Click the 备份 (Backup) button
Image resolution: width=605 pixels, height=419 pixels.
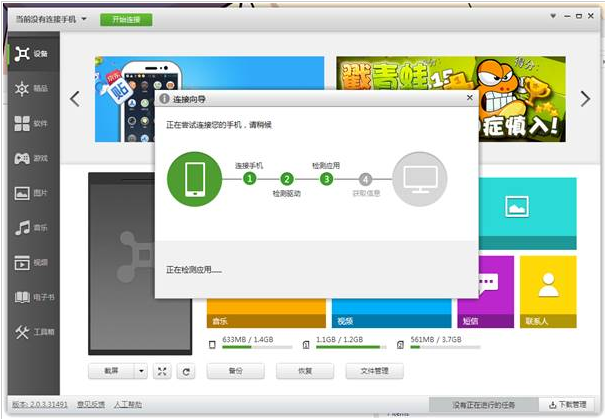[x=235, y=371]
